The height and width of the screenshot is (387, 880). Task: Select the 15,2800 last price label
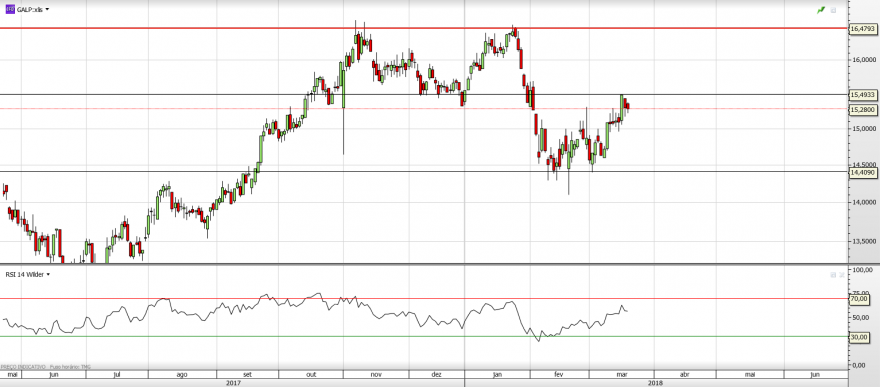click(x=863, y=109)
